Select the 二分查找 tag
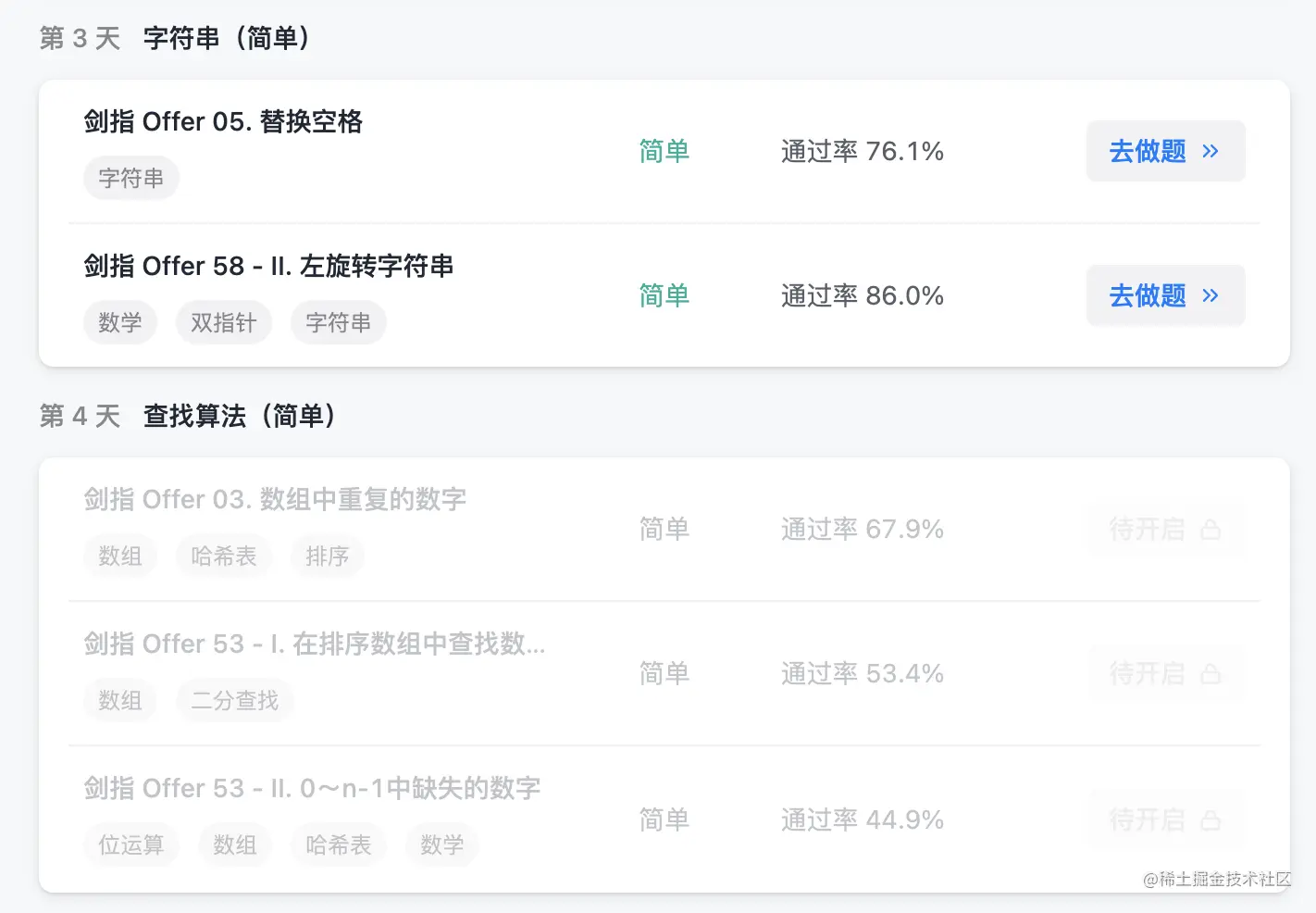The width and height of the screenshot is (1316, 913). click(235, 700)
